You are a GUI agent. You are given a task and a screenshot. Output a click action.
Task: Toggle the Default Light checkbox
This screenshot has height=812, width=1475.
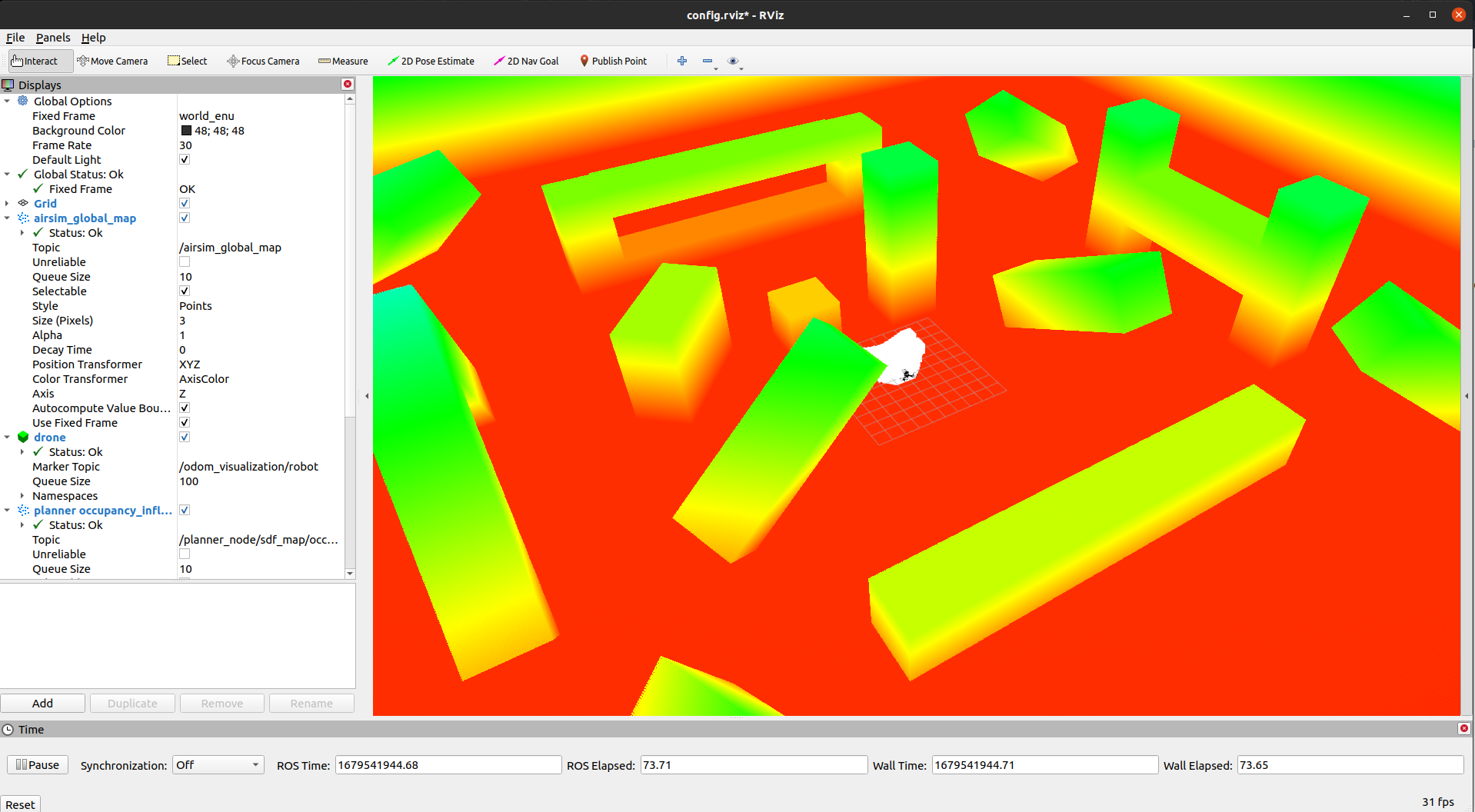[x=185, y=159]
